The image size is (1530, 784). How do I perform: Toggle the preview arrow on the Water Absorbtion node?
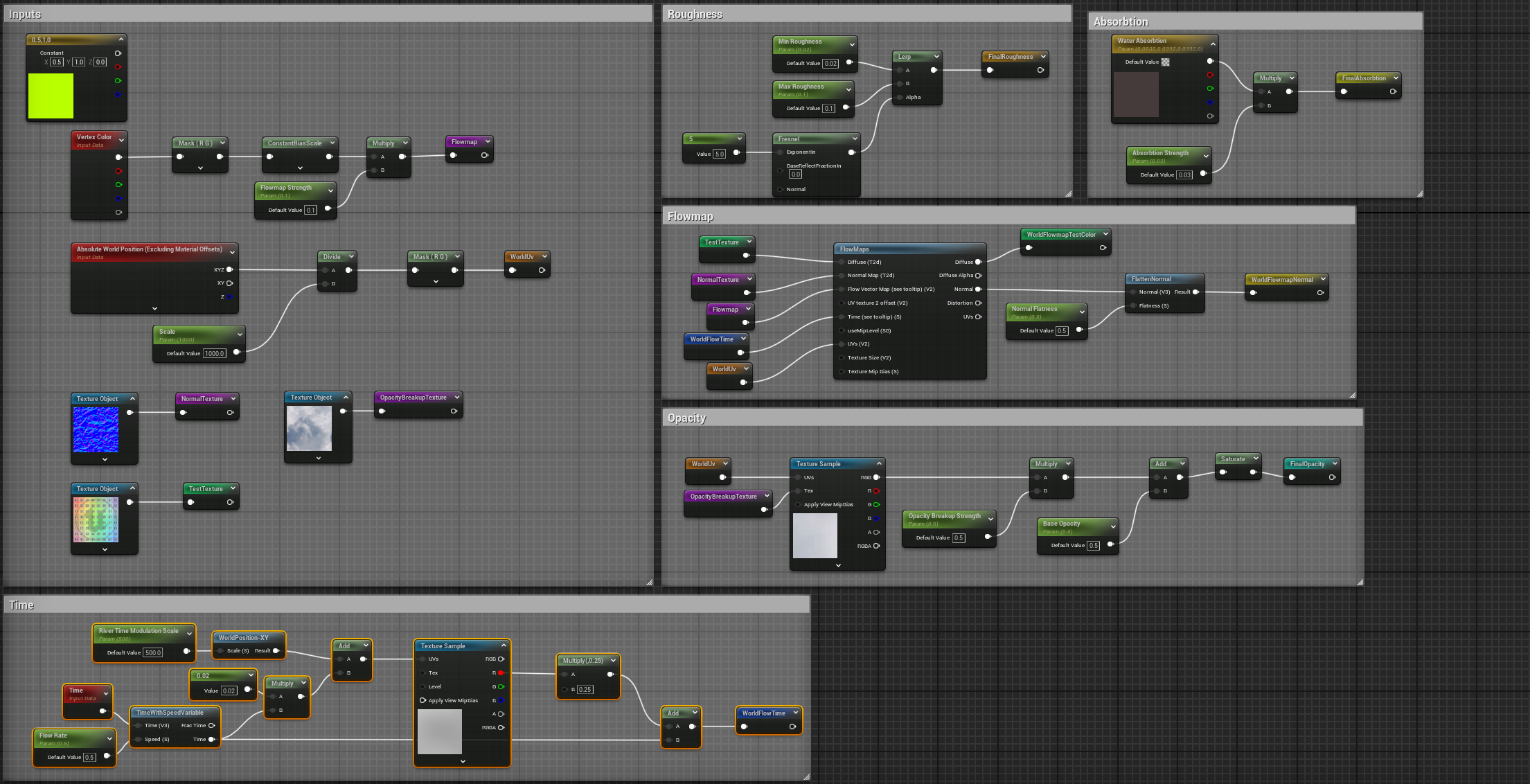tap(1213, 44)
